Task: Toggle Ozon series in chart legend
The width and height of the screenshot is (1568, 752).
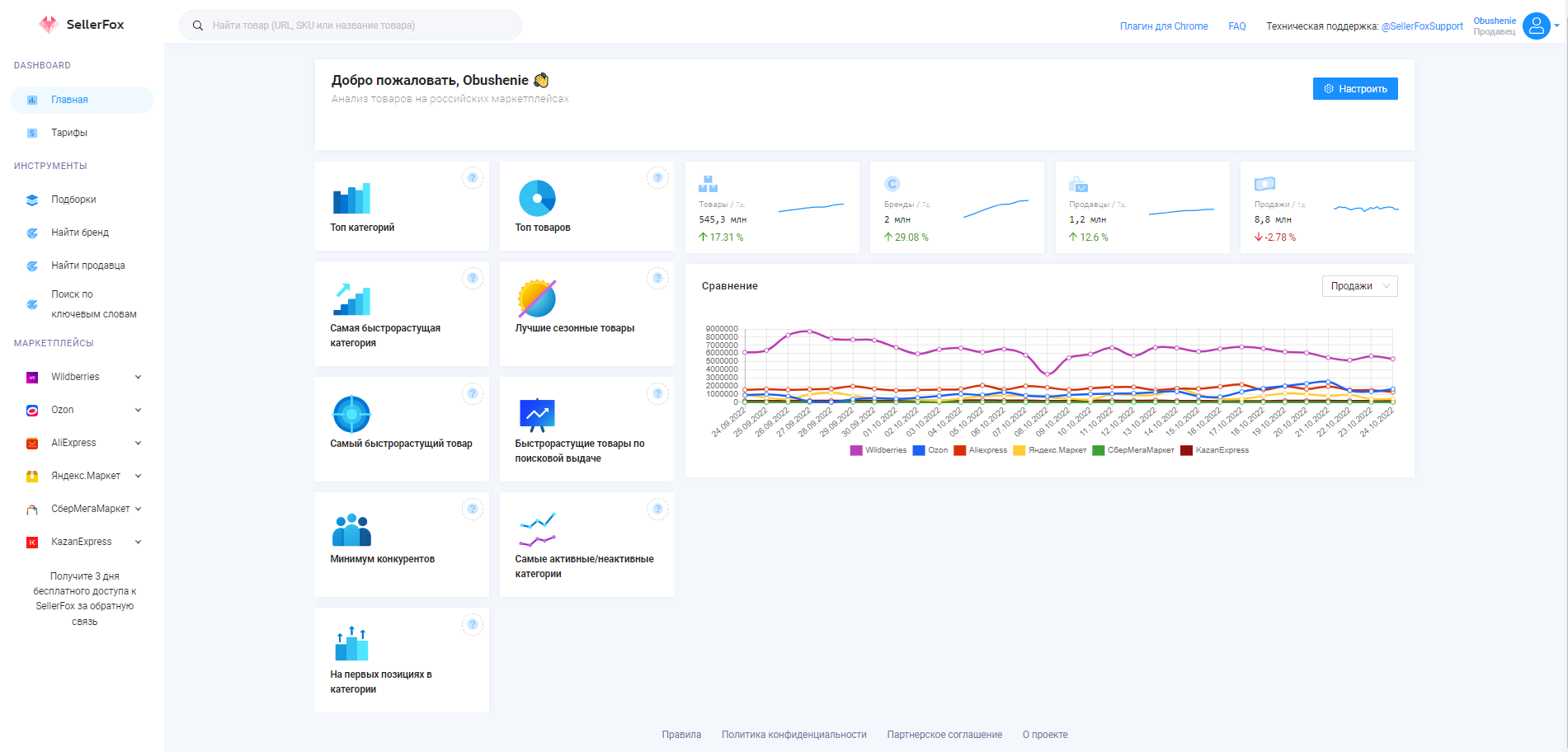Action: [930, 450]
